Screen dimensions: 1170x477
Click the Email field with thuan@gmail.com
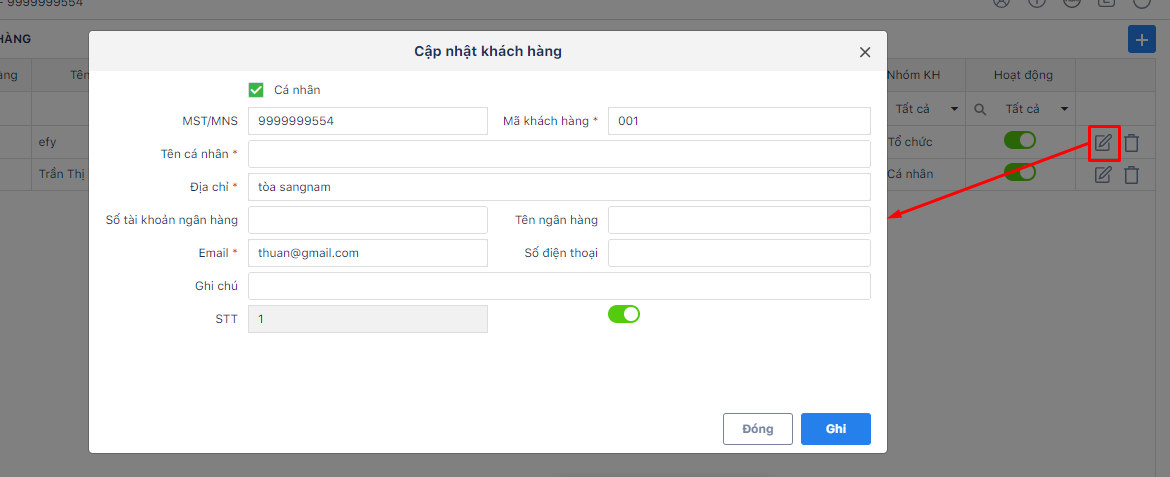click(368, 253)
